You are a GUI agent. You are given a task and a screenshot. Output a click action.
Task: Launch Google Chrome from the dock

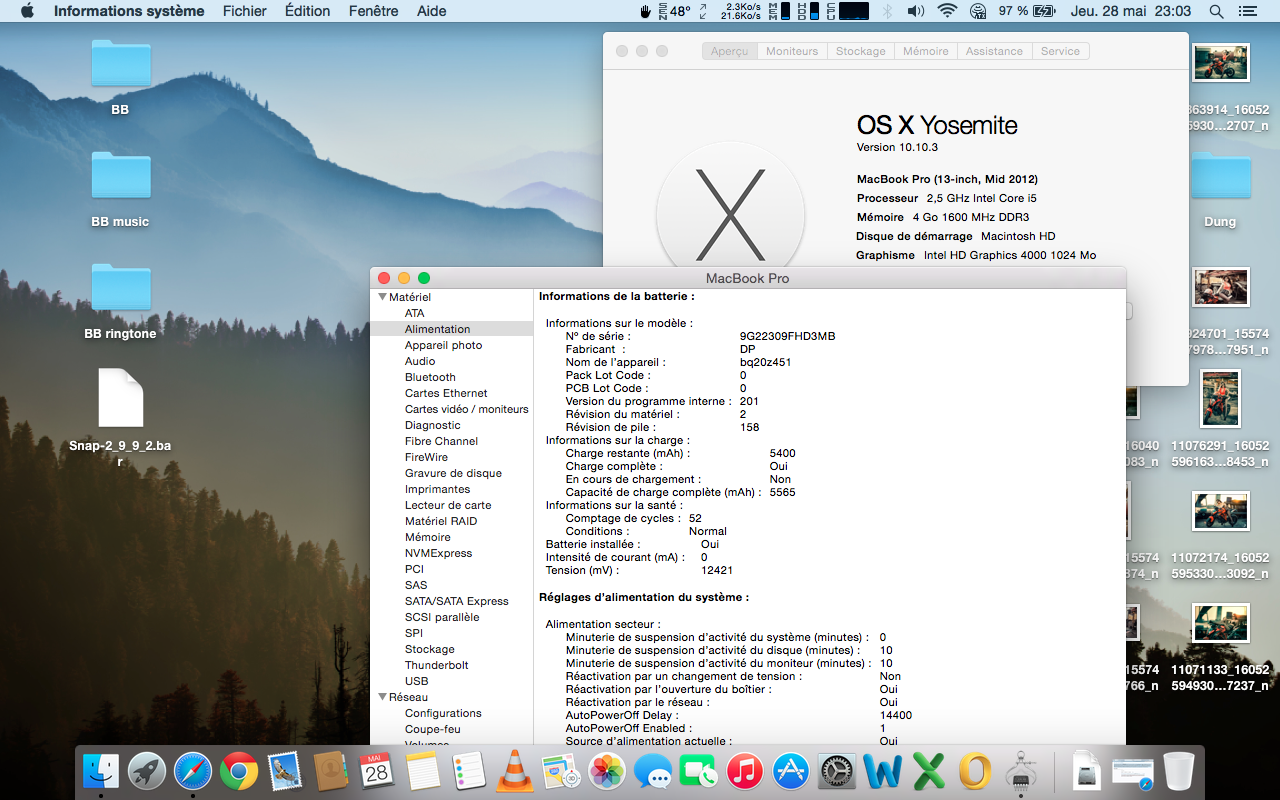coord(239,771)
